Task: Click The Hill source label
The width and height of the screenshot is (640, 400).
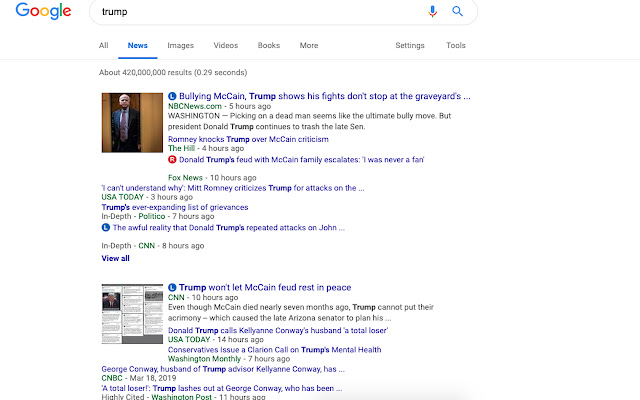Action: click(181, 148)
